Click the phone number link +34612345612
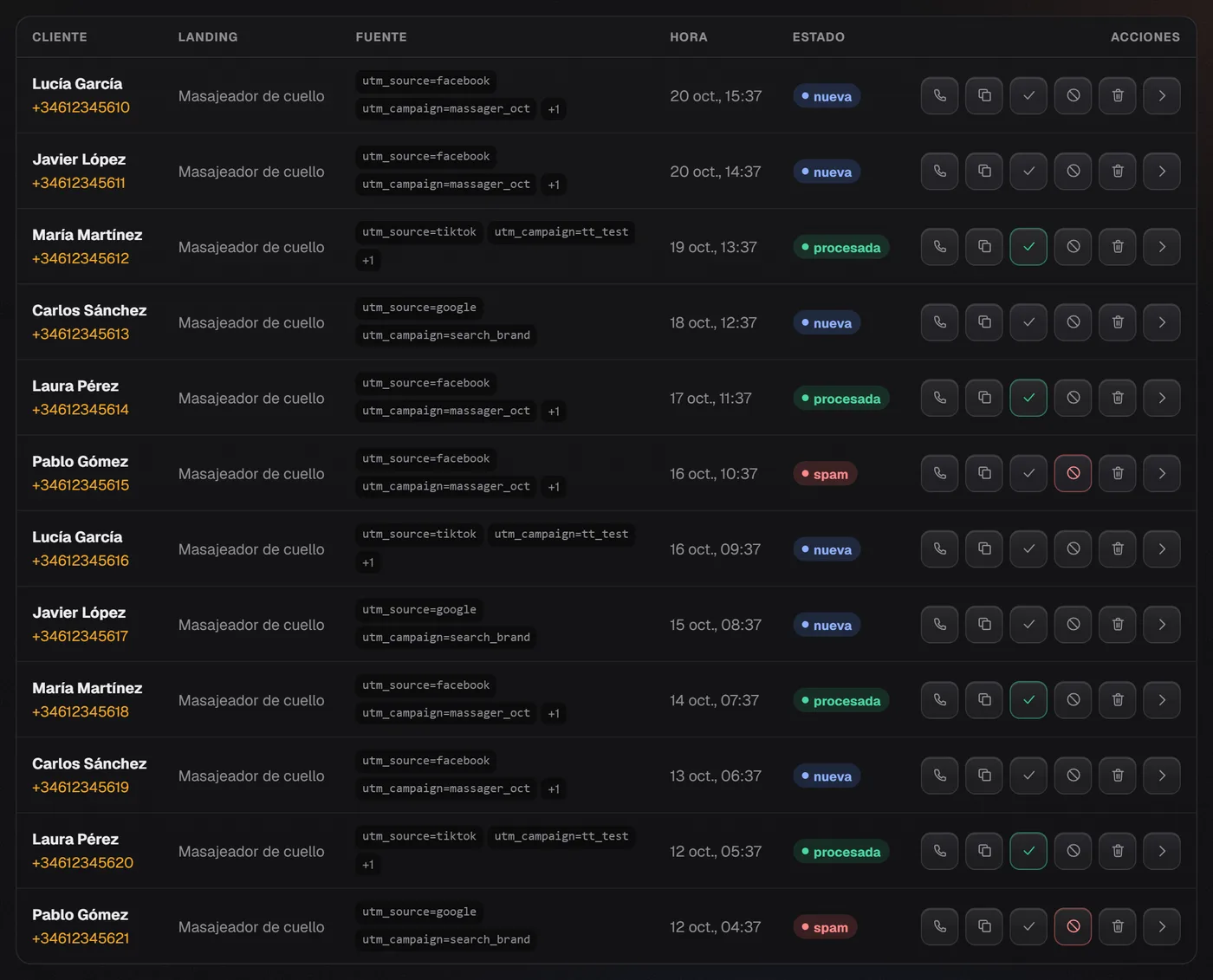 point(81,258)
